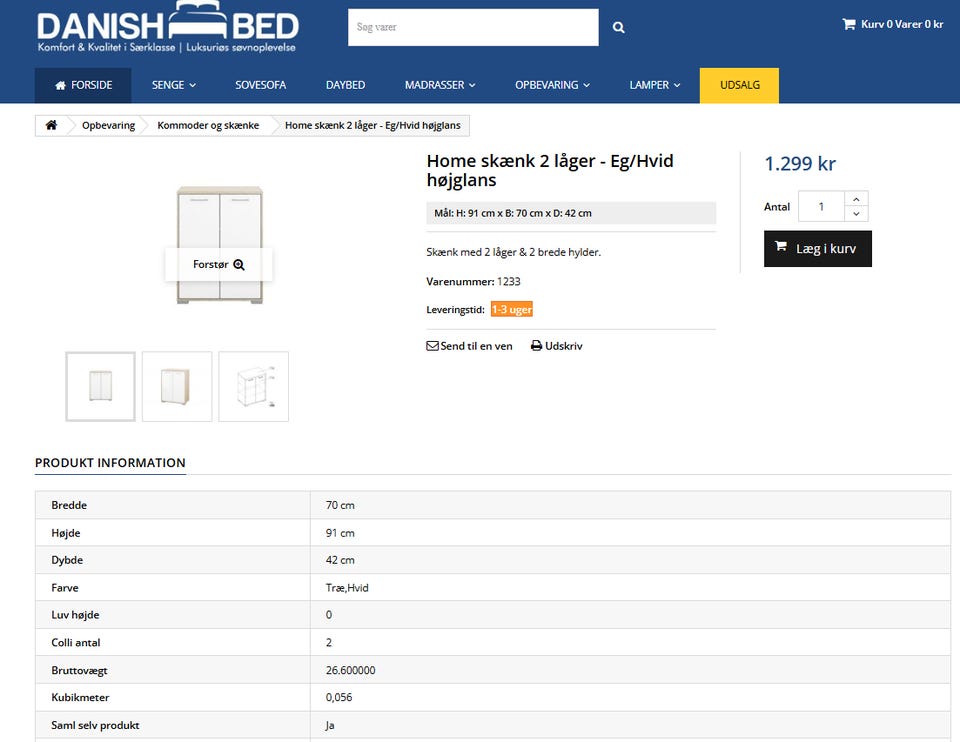Click the Forstør enlarge button
Screen dimensions: 960x742
[219, 264]
